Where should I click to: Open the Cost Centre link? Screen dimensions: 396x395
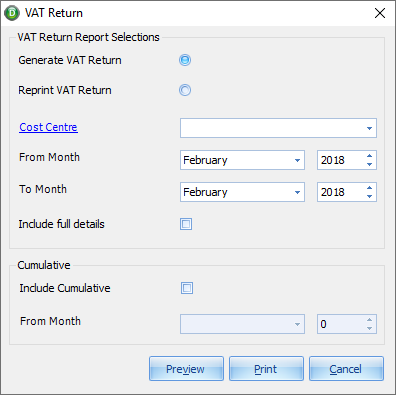click(x=48, y=127)
